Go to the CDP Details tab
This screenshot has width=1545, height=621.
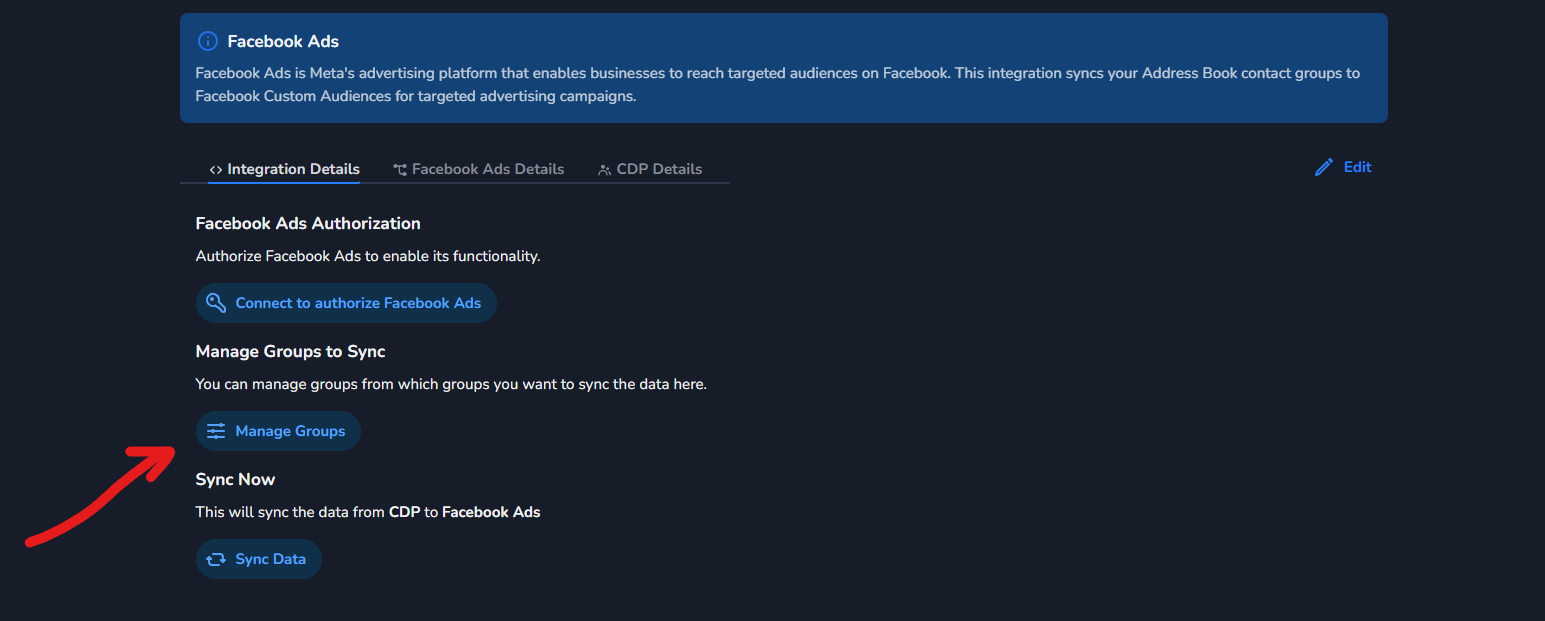659,169
